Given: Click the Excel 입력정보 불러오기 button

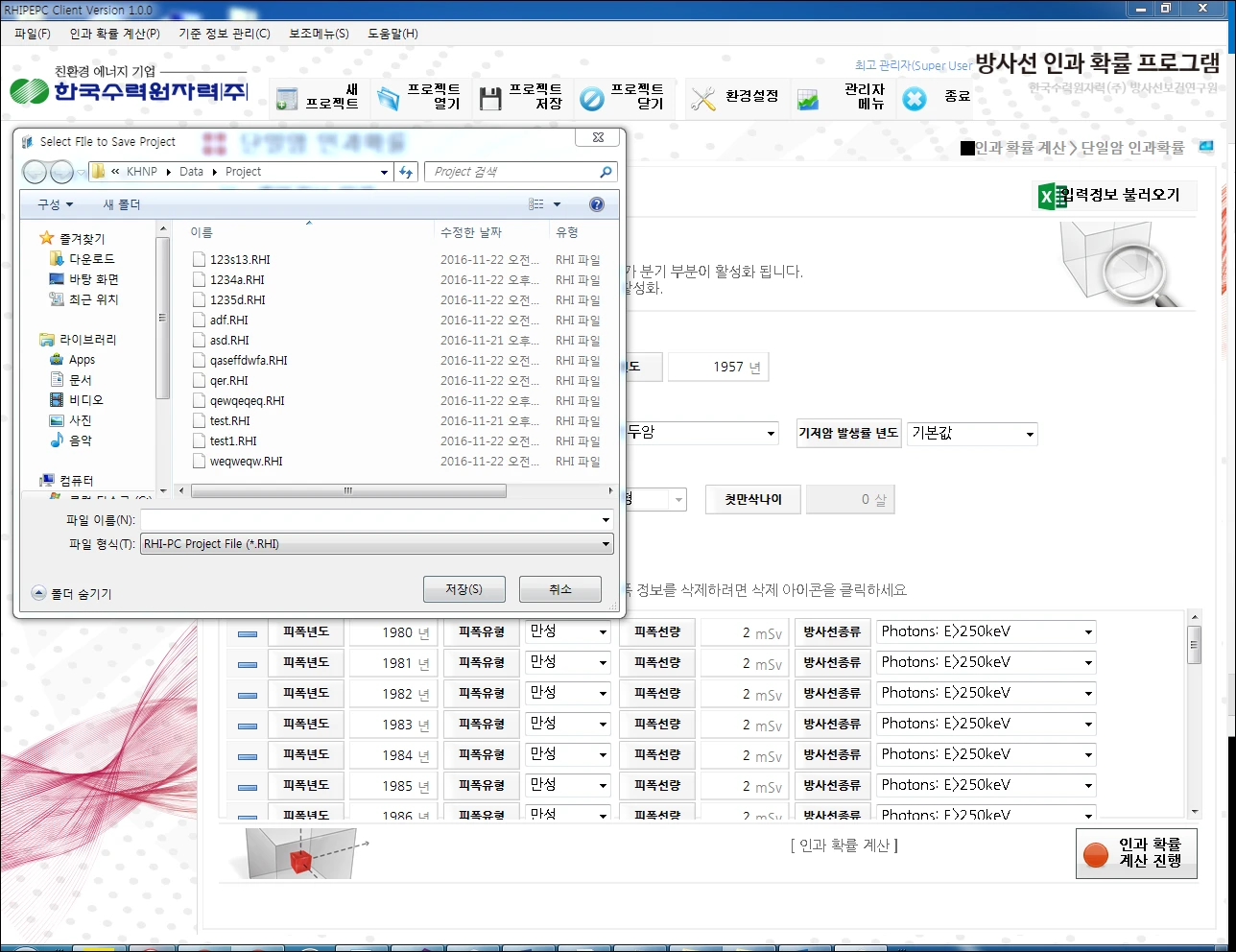Looking at the screenshot, I should point(1114,195).
